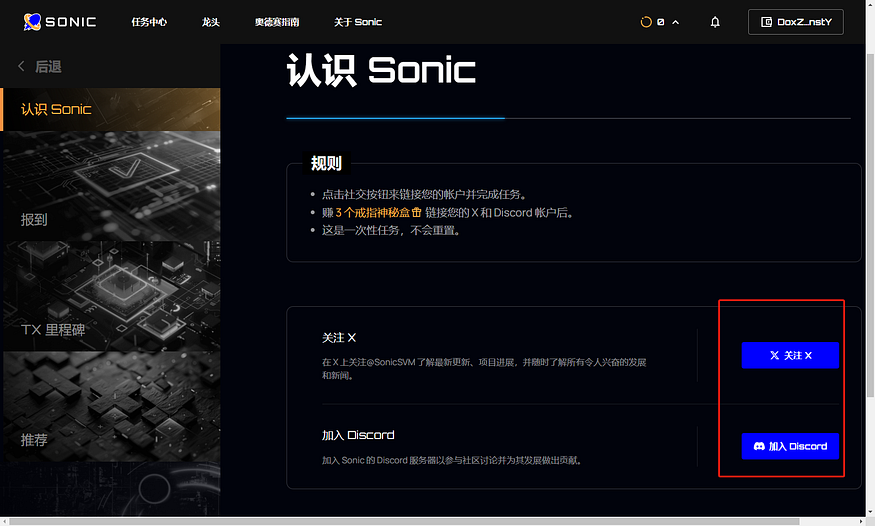Click the vertical scrollbar thumb
This screenshot has width=875, height=526.
click(870, 223)
